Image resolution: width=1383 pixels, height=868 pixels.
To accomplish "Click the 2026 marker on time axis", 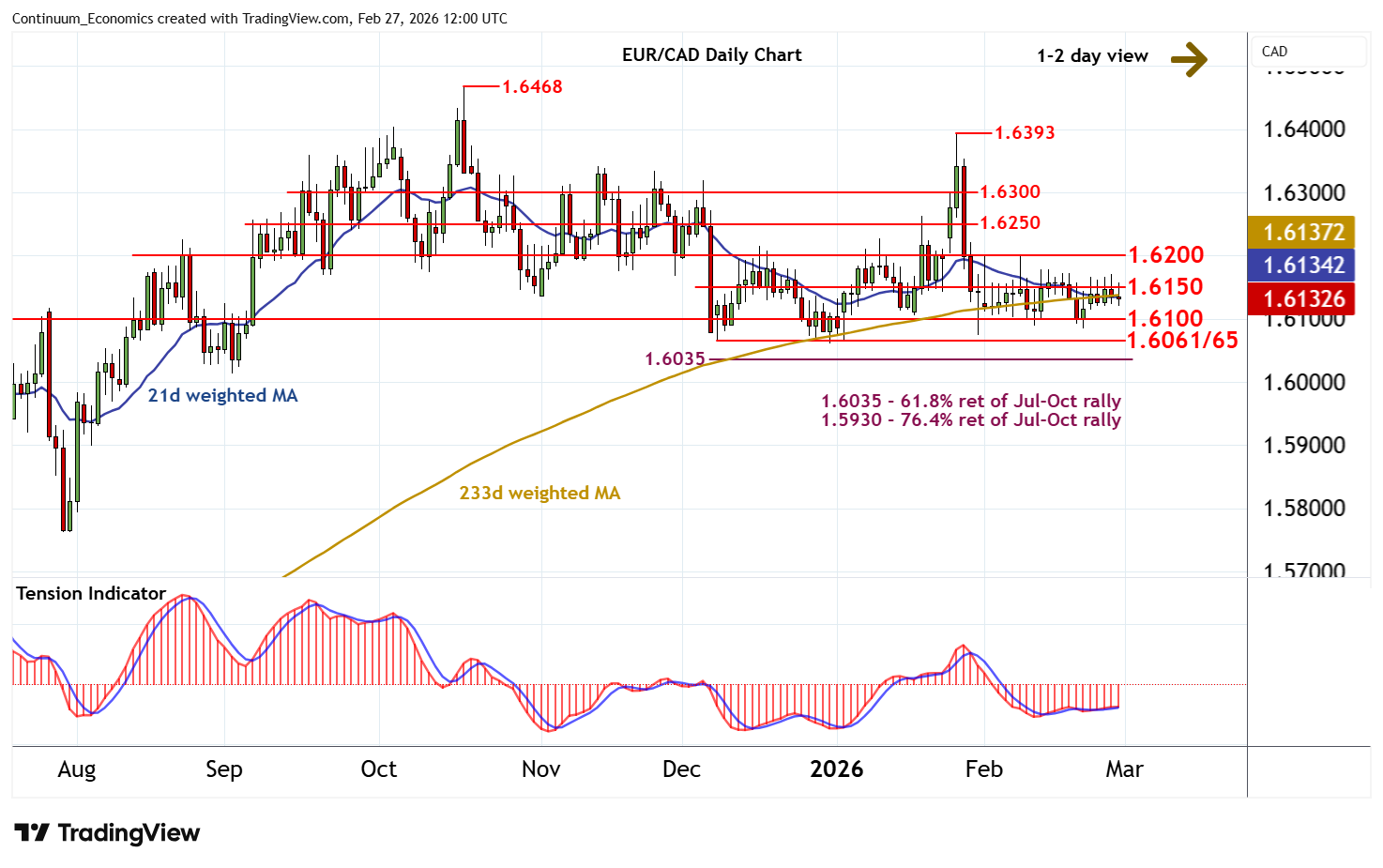I will 836,769.
